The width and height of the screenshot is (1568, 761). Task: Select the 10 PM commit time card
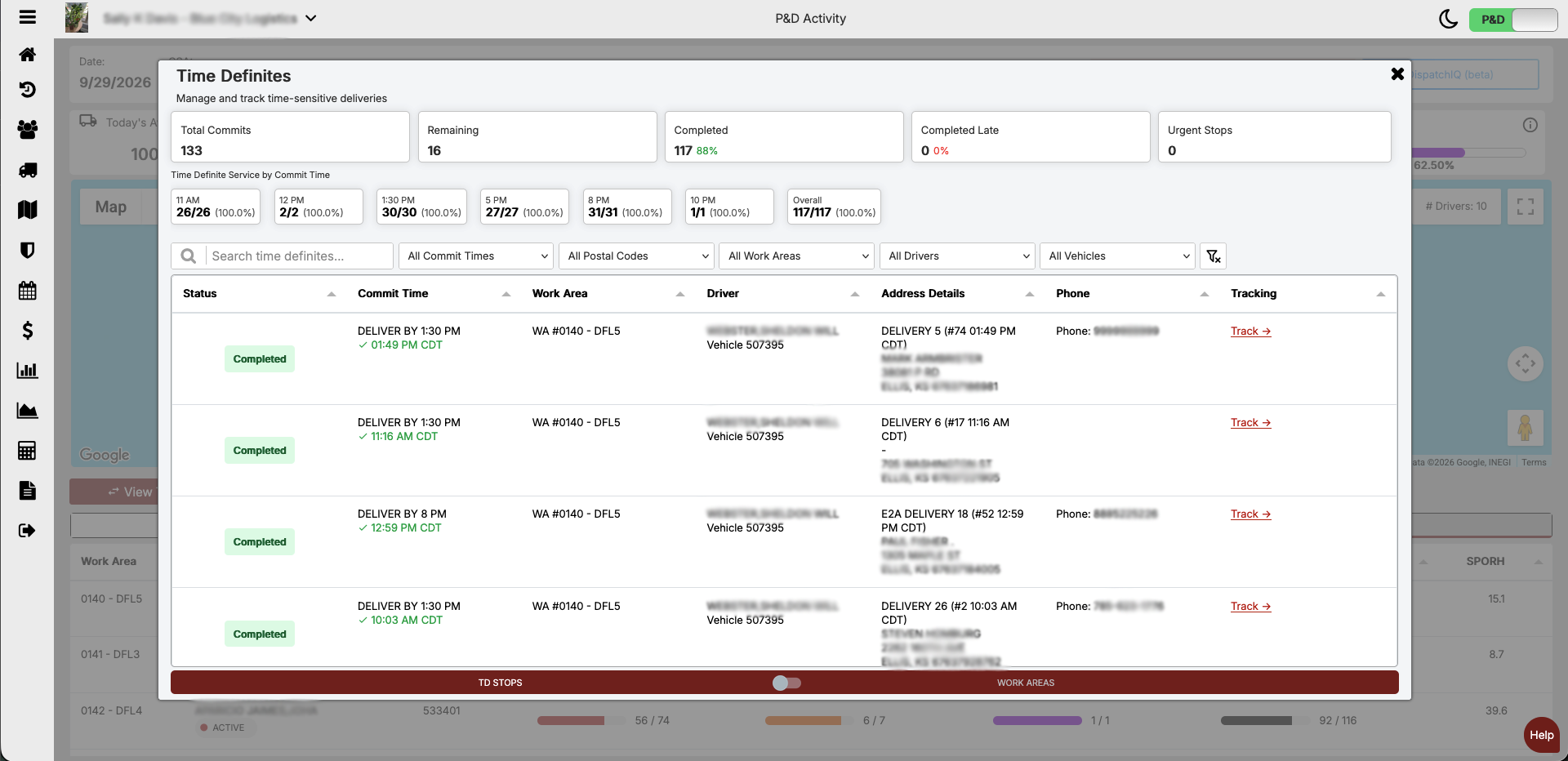point(729,207)
